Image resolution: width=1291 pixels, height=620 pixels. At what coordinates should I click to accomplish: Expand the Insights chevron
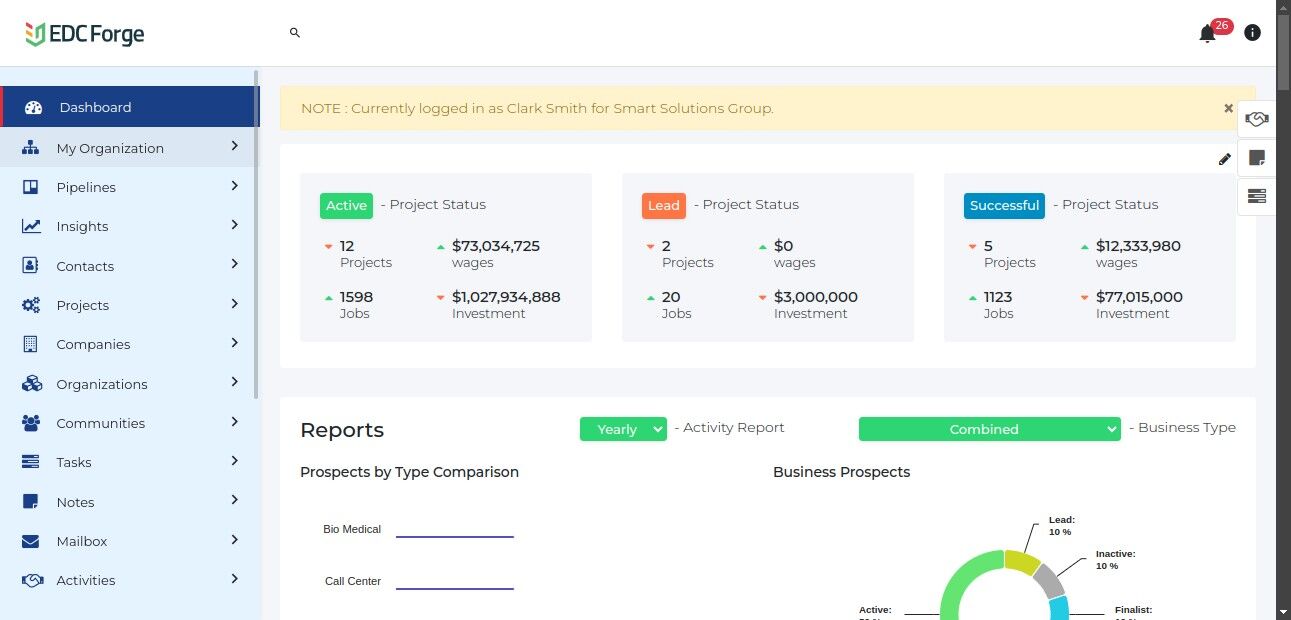pyautogui.click(x=235, y=225)
